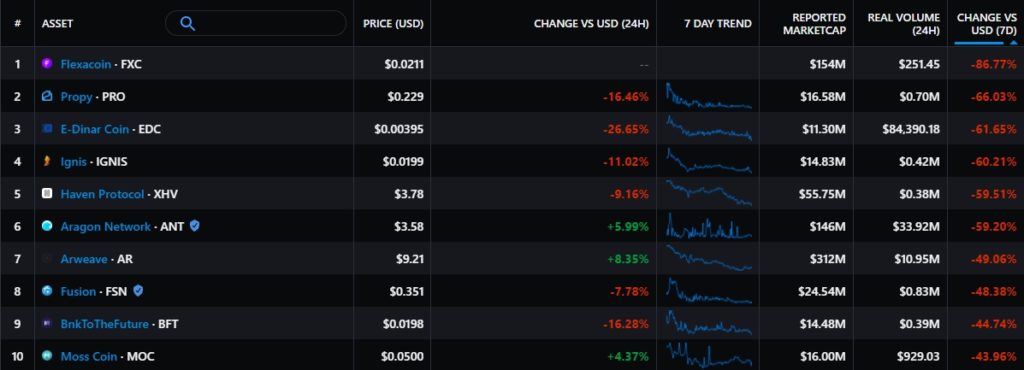Click Arweave 24H change +8.35%
The image size is (1024, 370).
[628, 259]
